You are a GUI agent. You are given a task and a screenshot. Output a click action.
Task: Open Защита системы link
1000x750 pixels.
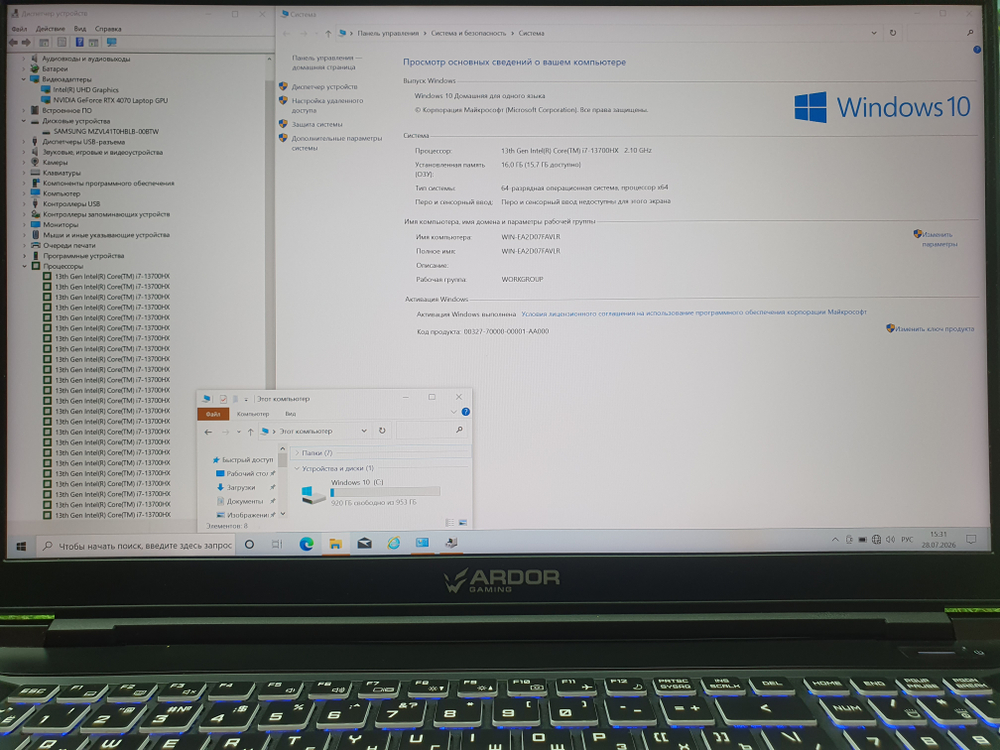click(x=317, y=124)
